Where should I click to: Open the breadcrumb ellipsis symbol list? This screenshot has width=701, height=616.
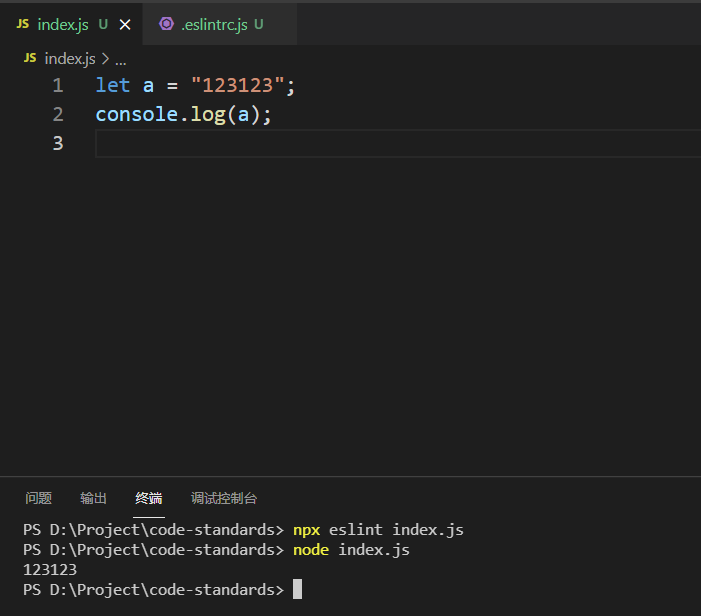(121, 59)
